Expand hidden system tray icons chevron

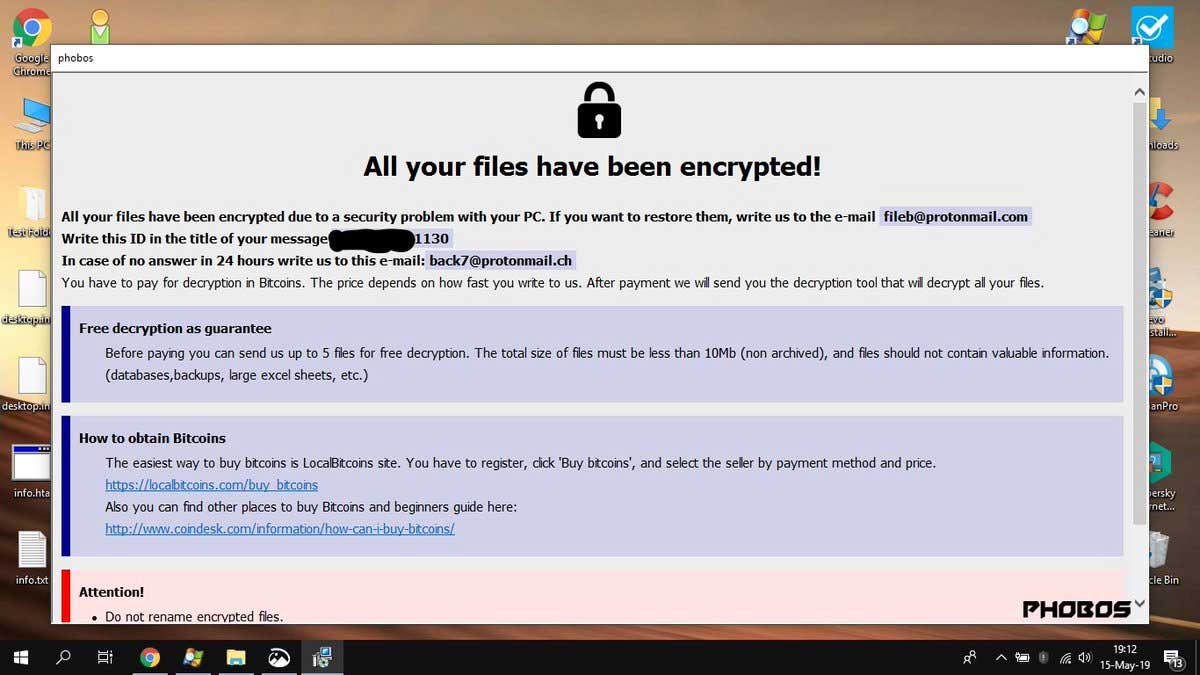click(1001, 657)
